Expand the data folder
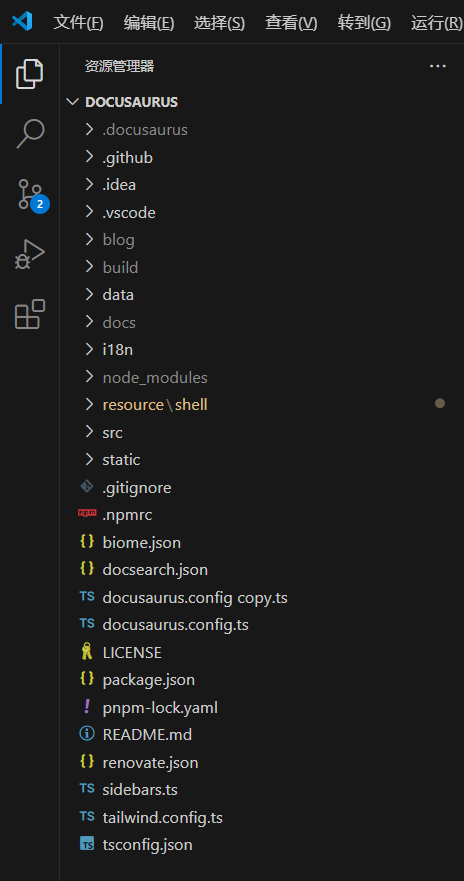The height and width of the screenshot is (881, 464). (89, 294)
